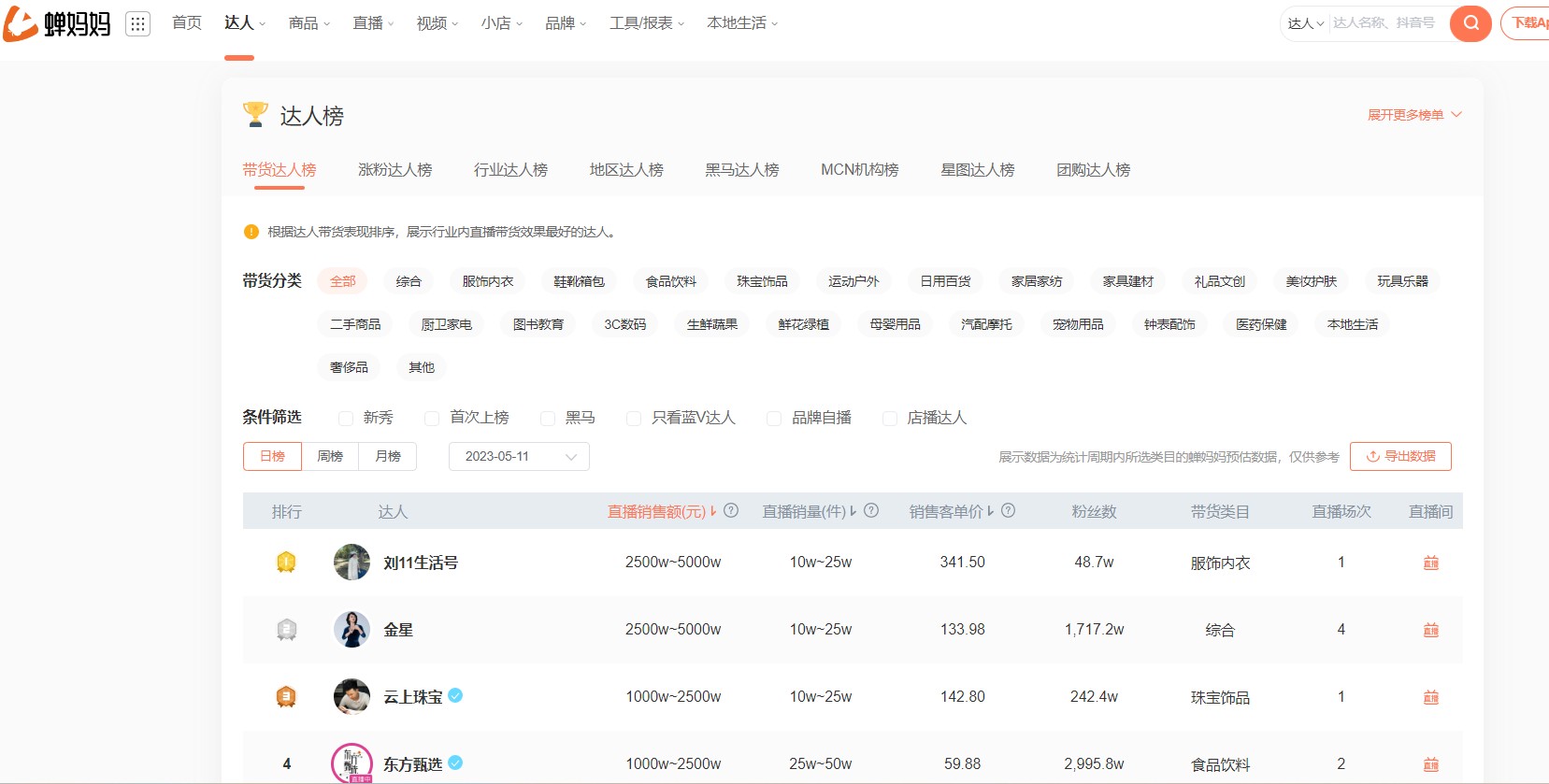1549x784 pixels.
Task: Open live room icon for 金星
Action: (1430, 630)
